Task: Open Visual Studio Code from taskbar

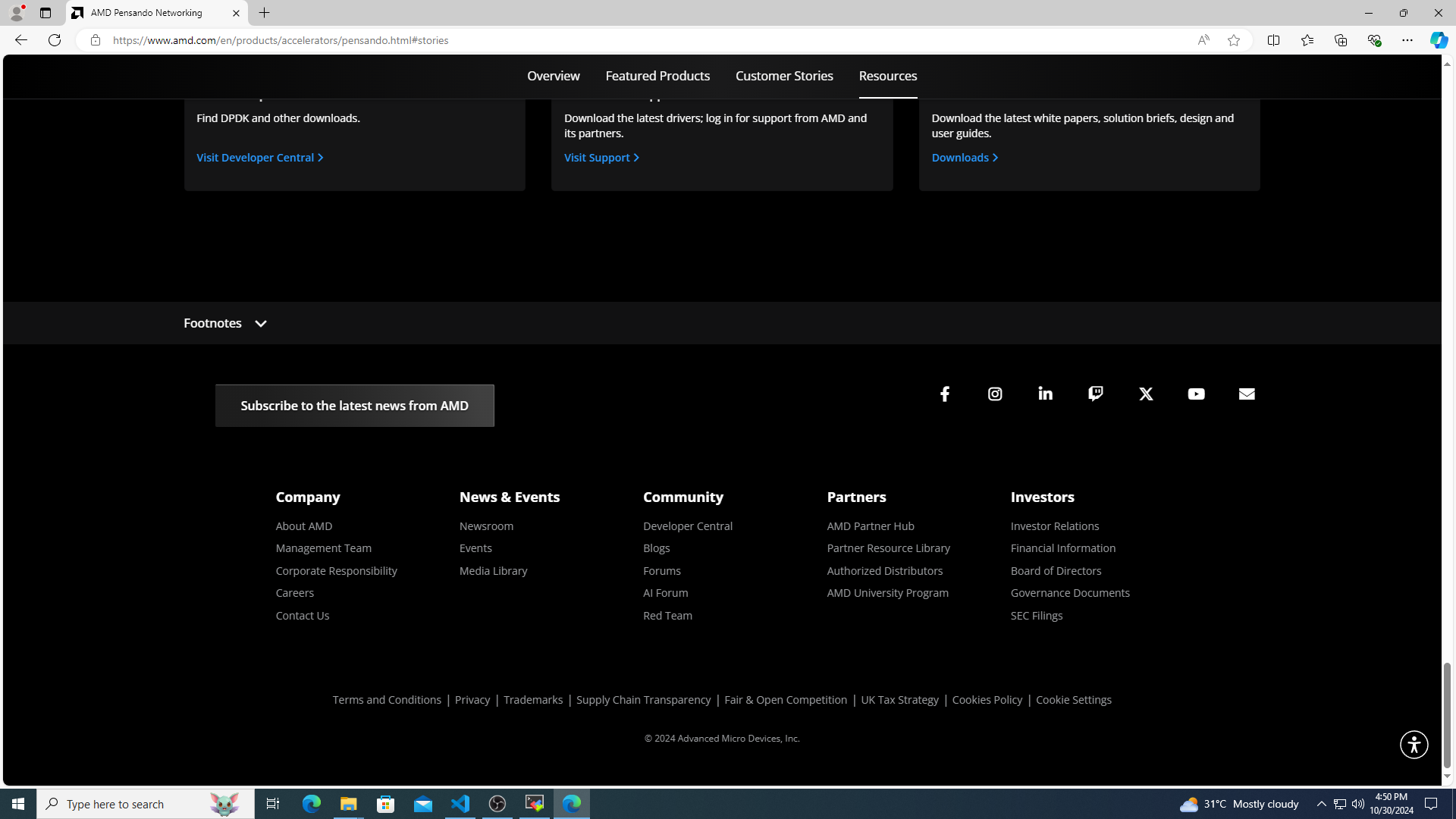Action: 460,804
